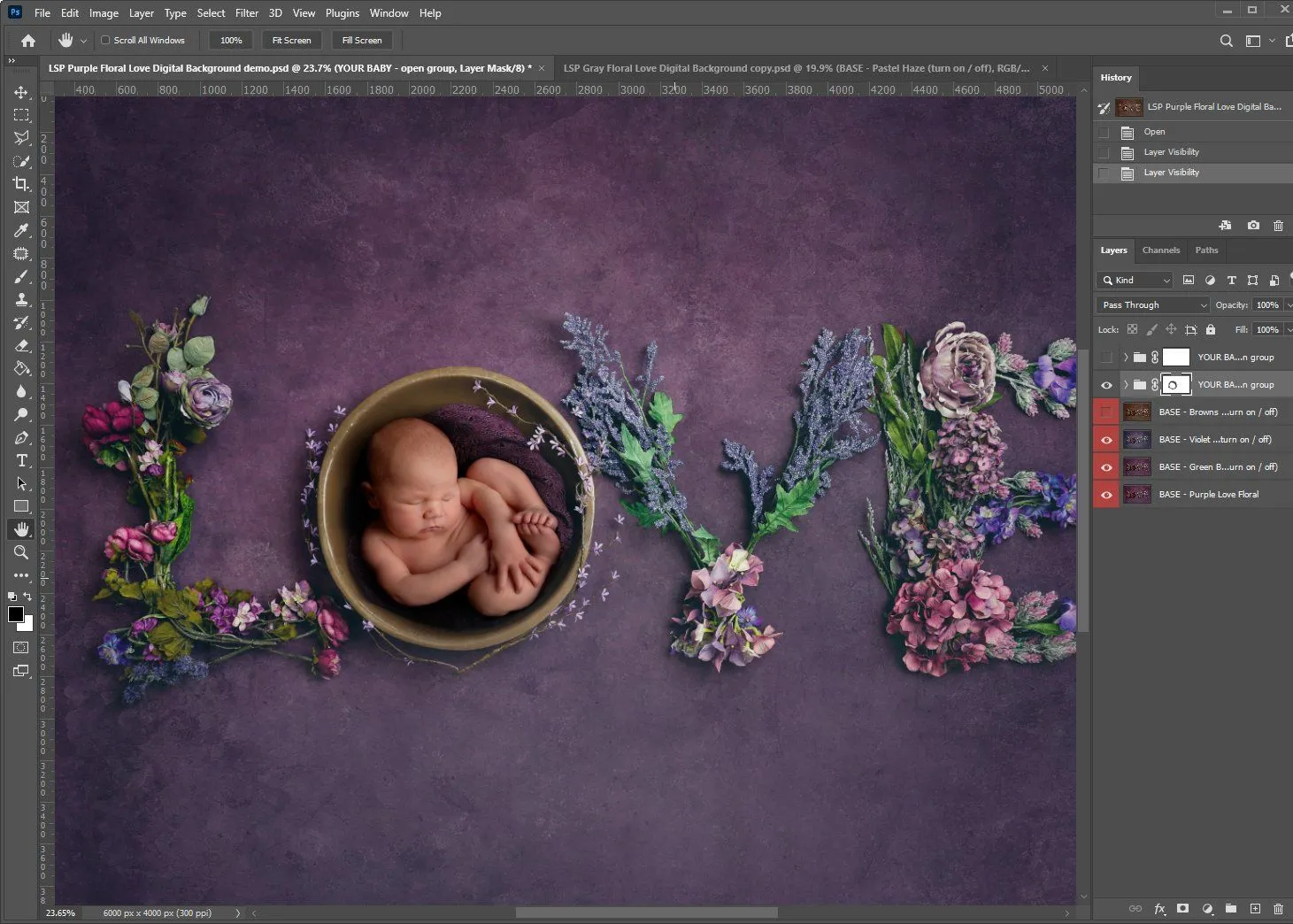This screenshot has width=1293, height=924.
Task: Click the Fit Screen button
Action: click(291, 41)
